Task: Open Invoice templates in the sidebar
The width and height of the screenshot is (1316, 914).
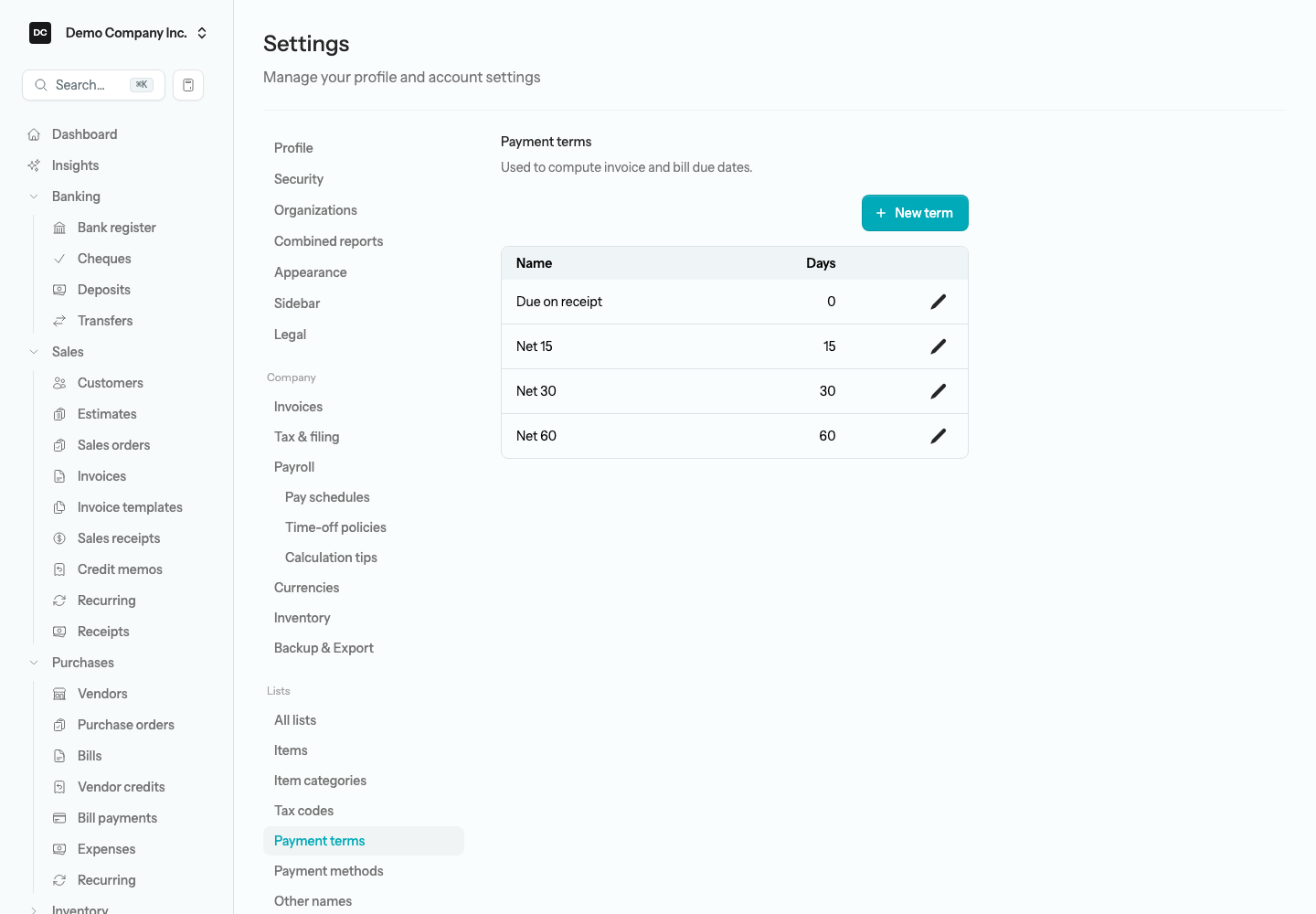Action: (130, 507)
